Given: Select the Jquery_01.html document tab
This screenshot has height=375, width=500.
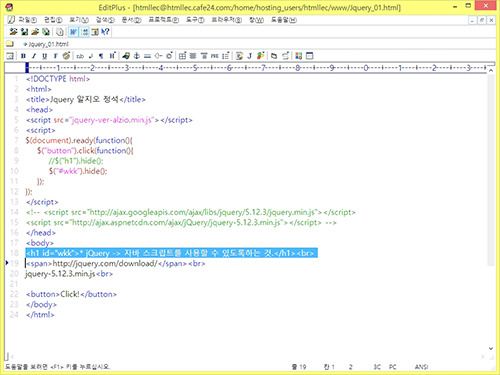Looking at the screenshot, I should 47,44.
